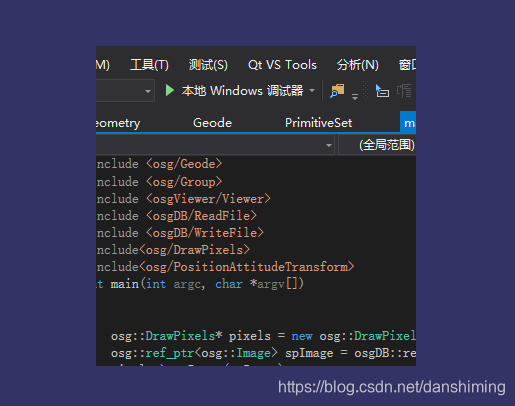Viewport: 515px width, 406px height.
Task: Expand the debugger target dropdown arrow
Action: point(312,90)
